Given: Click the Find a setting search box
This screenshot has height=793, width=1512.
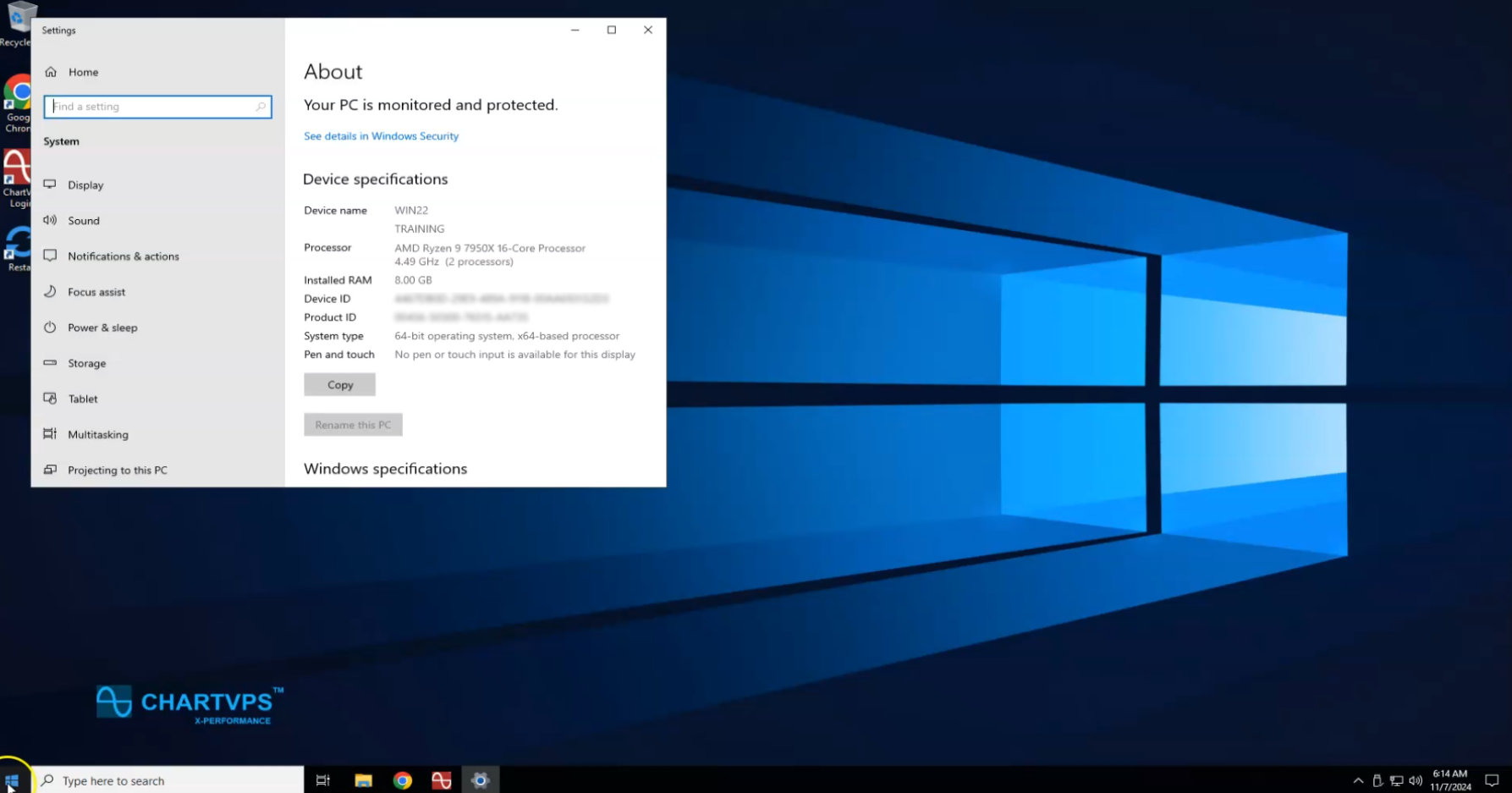Looking at the screenshot, I should [x=157, y=107].
